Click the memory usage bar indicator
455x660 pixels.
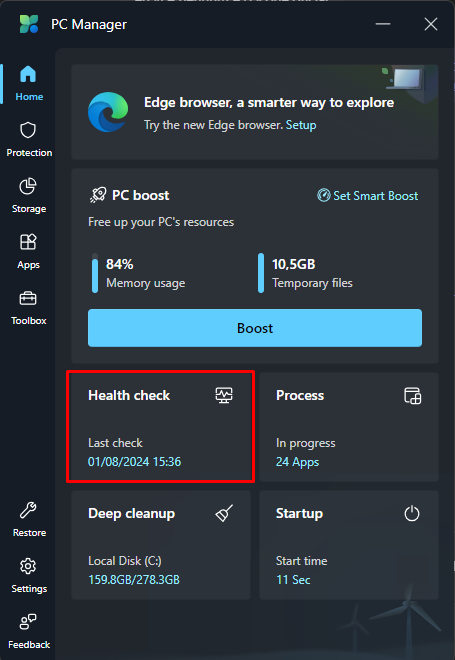(x=95, y=272)
